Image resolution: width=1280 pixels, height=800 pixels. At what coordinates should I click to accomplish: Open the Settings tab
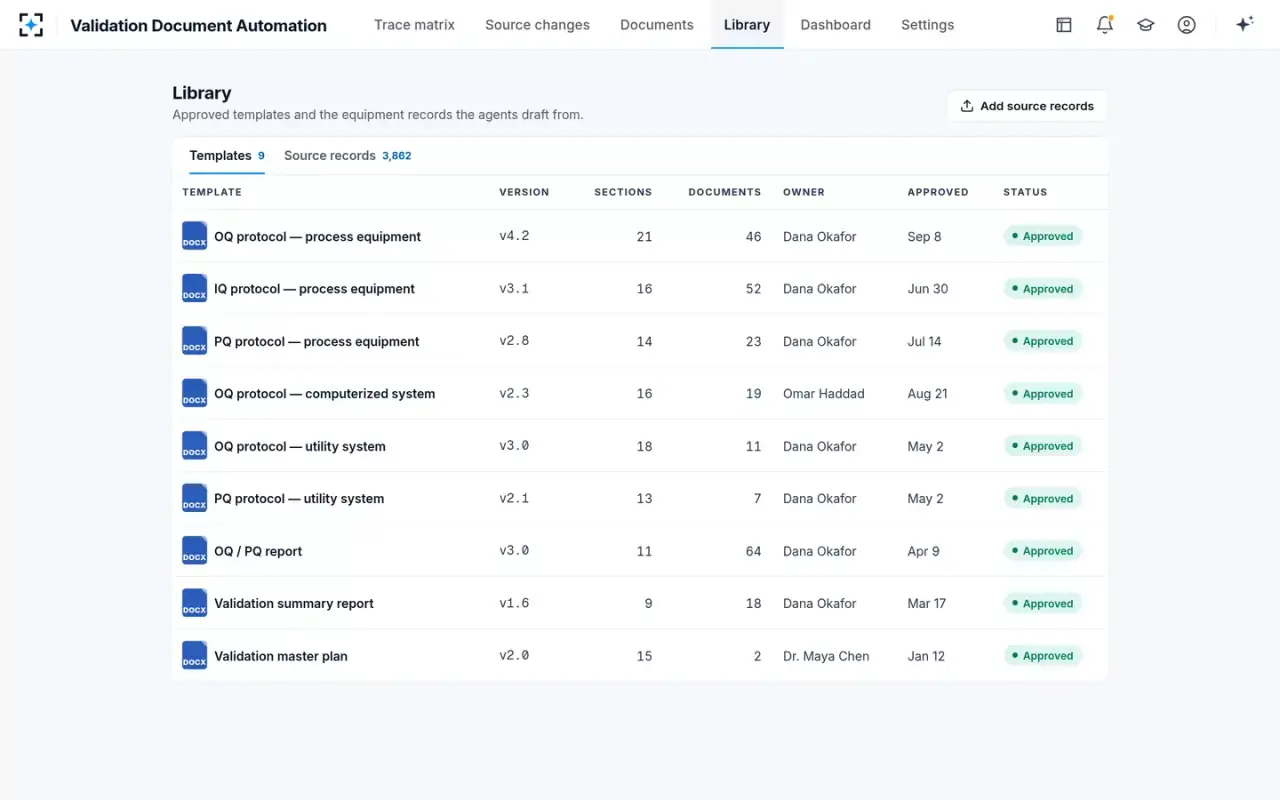[927, 25]
